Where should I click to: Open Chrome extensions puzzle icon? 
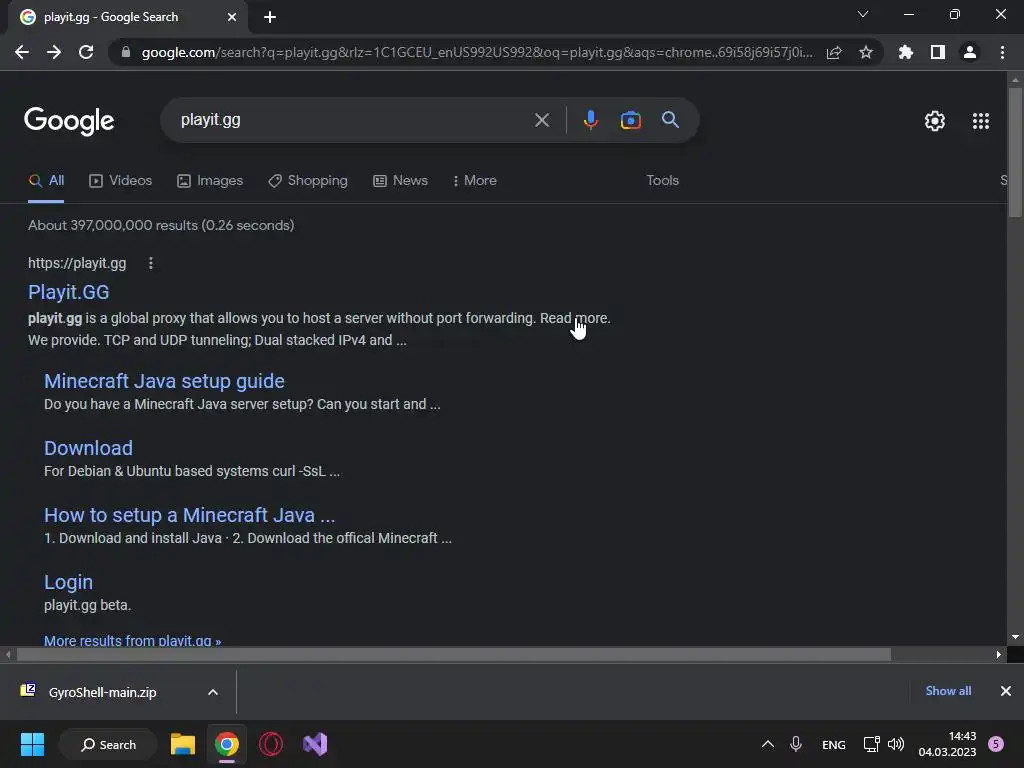(906, 52)
